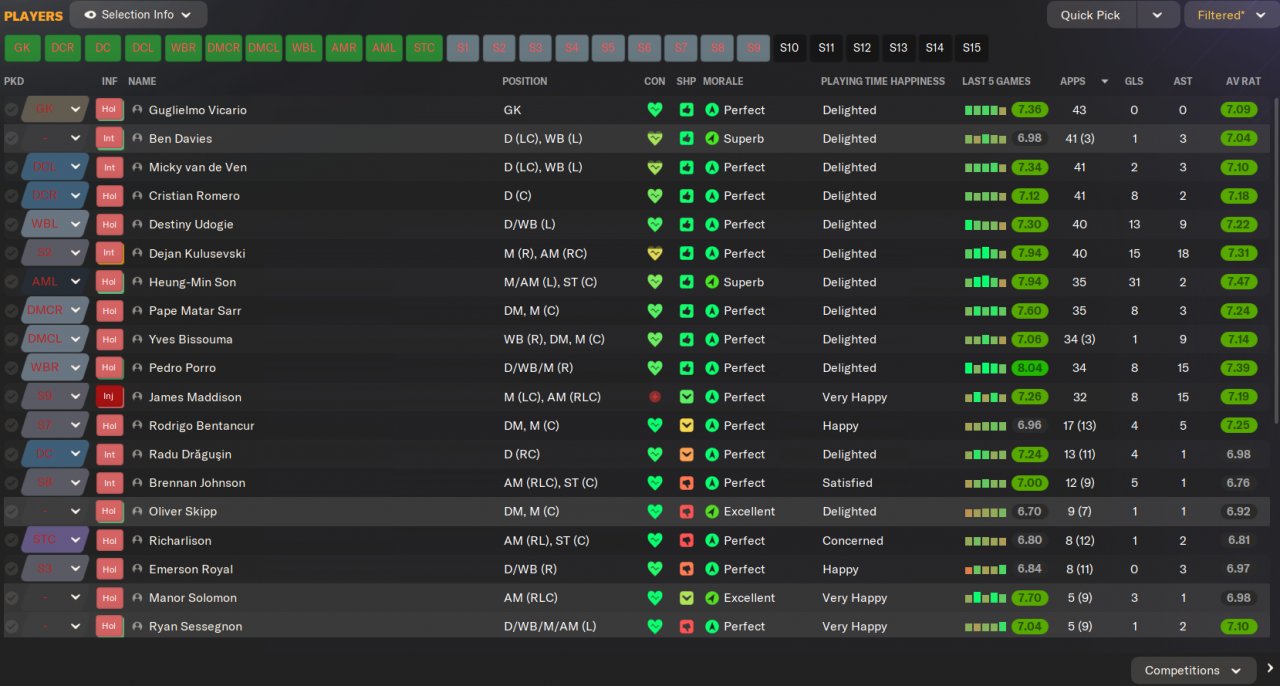Select the S10 substitute slot button
Screen dimensions: 1280x686
pyautogui.click(x=790, y=48)
